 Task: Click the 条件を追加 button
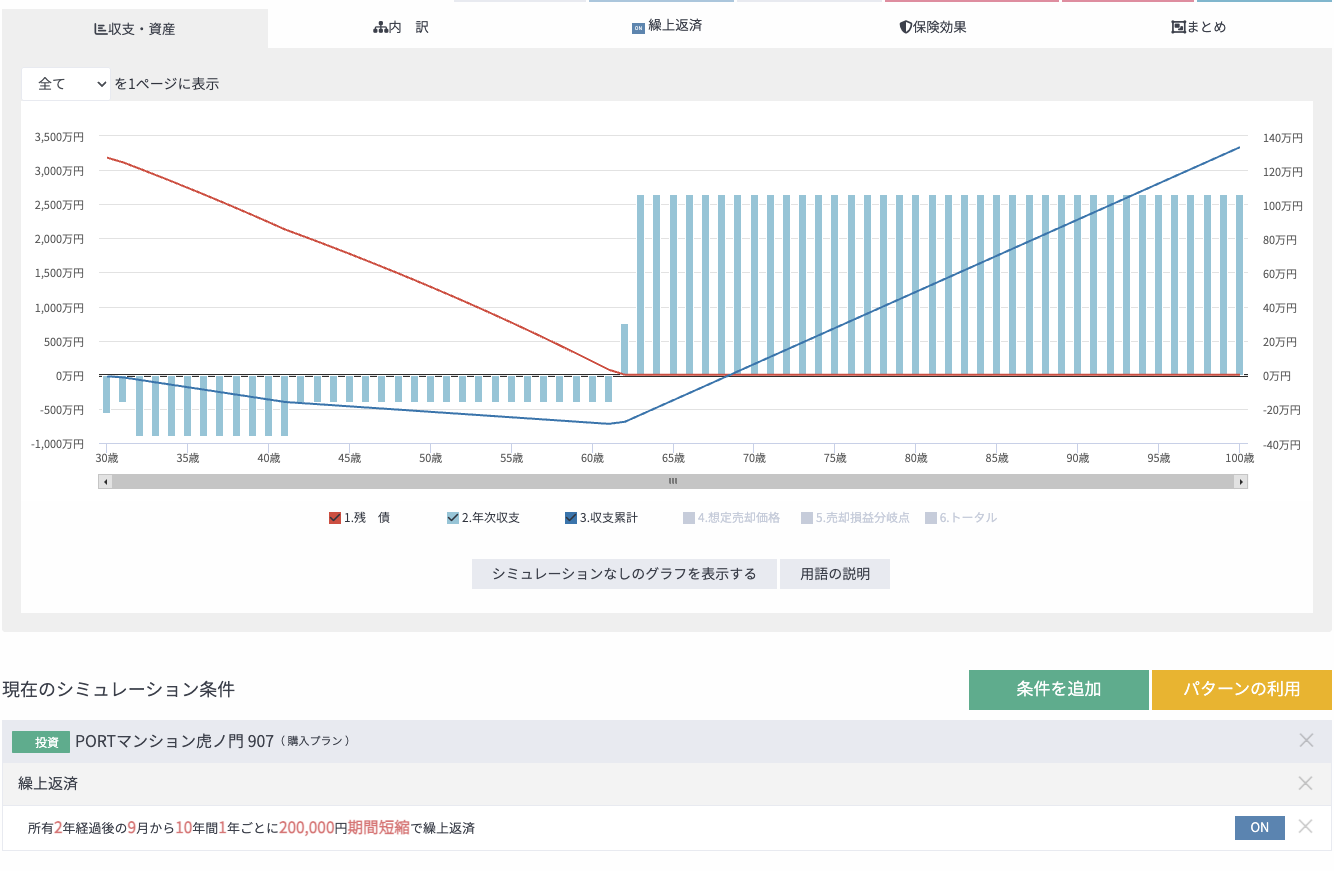tap(1059, 690)
